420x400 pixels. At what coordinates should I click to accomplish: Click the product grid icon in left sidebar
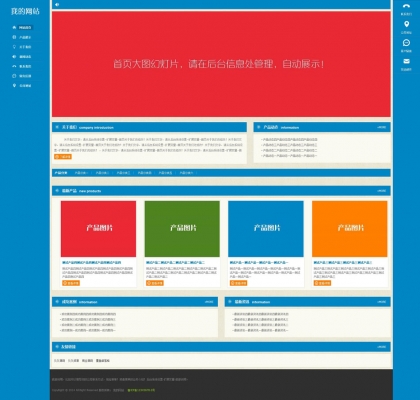point(14,37)
